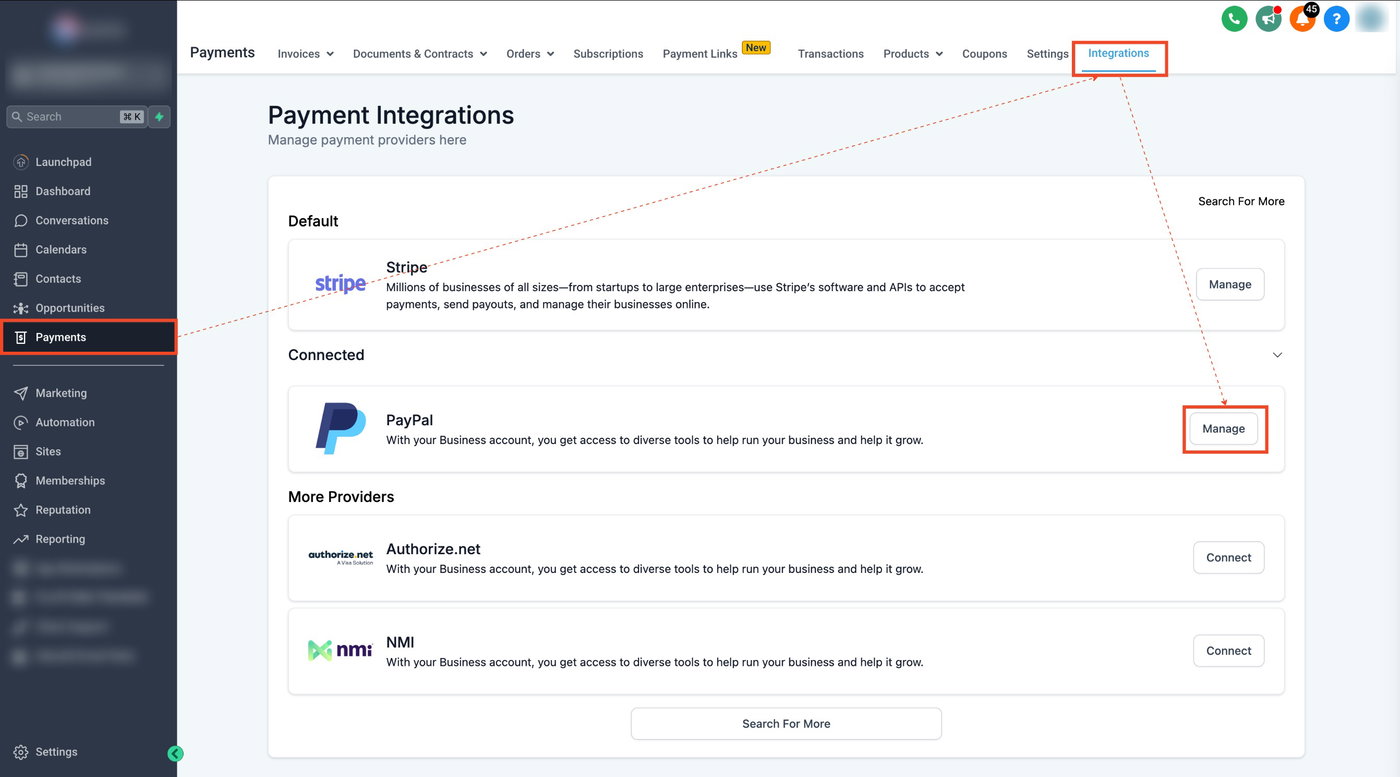
Task: Open Settings gear in the sidebar
Action: point(56,752)
